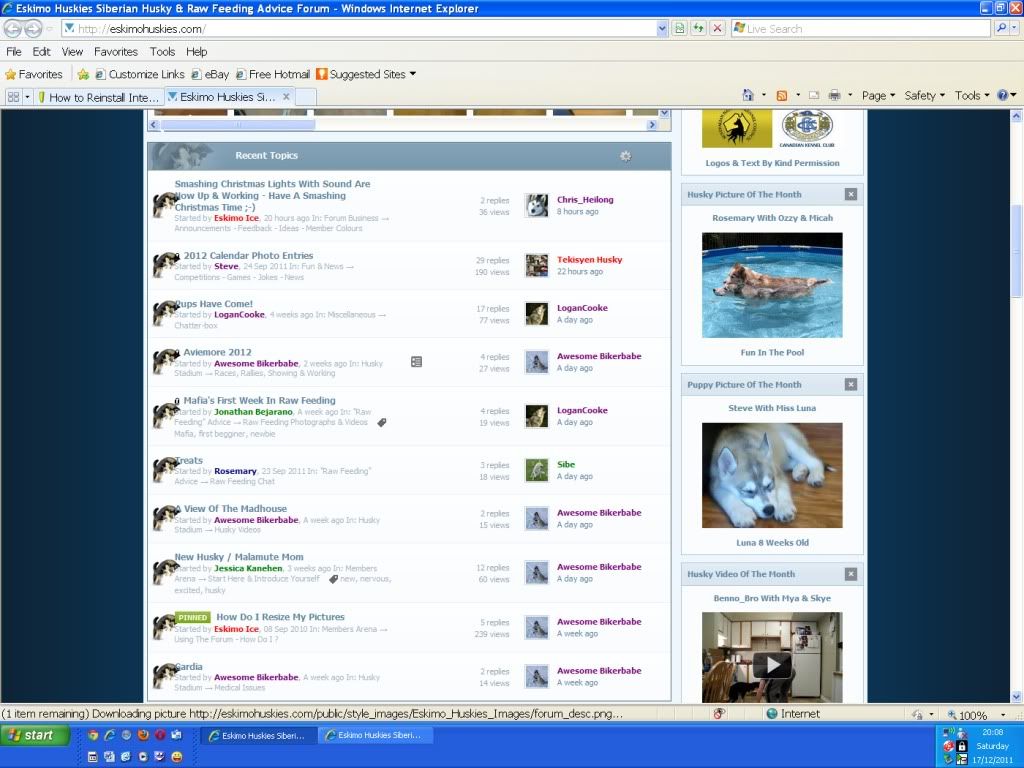
Task: Open the Tools toolbar dropdown
Action: coord(972,95)
